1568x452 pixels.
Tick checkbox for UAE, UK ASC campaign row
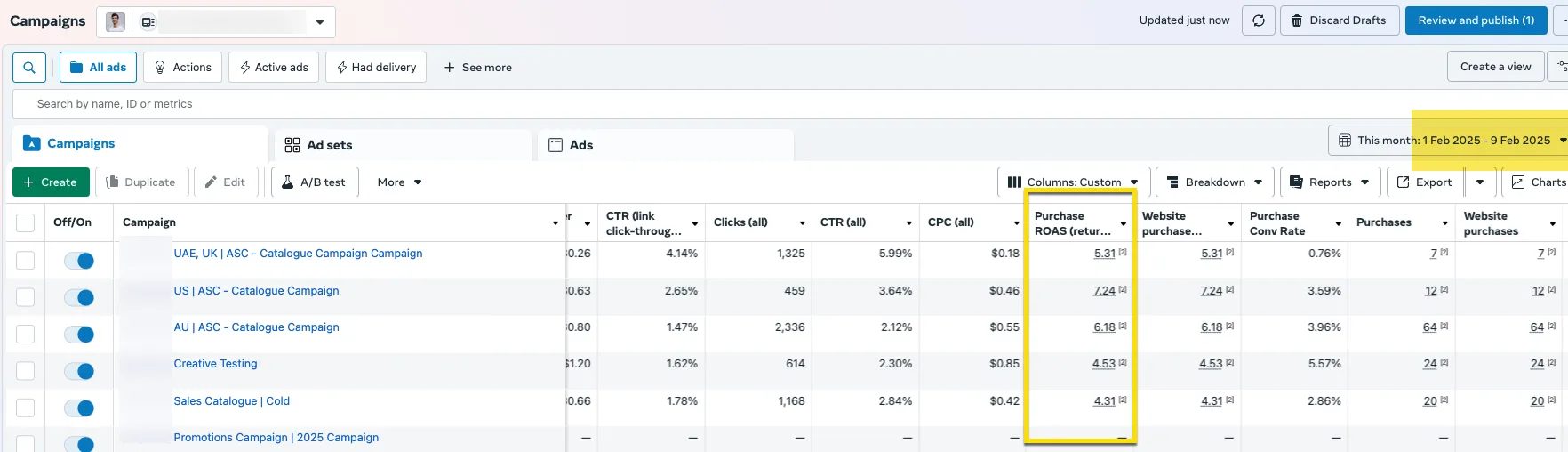point(26,260)
